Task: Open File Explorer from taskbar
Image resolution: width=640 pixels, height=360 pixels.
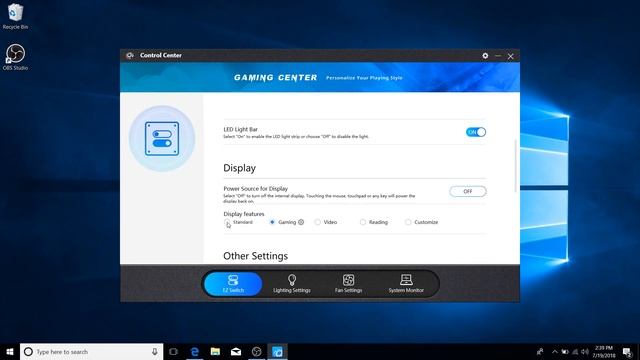Action: [x=215, y=351]
